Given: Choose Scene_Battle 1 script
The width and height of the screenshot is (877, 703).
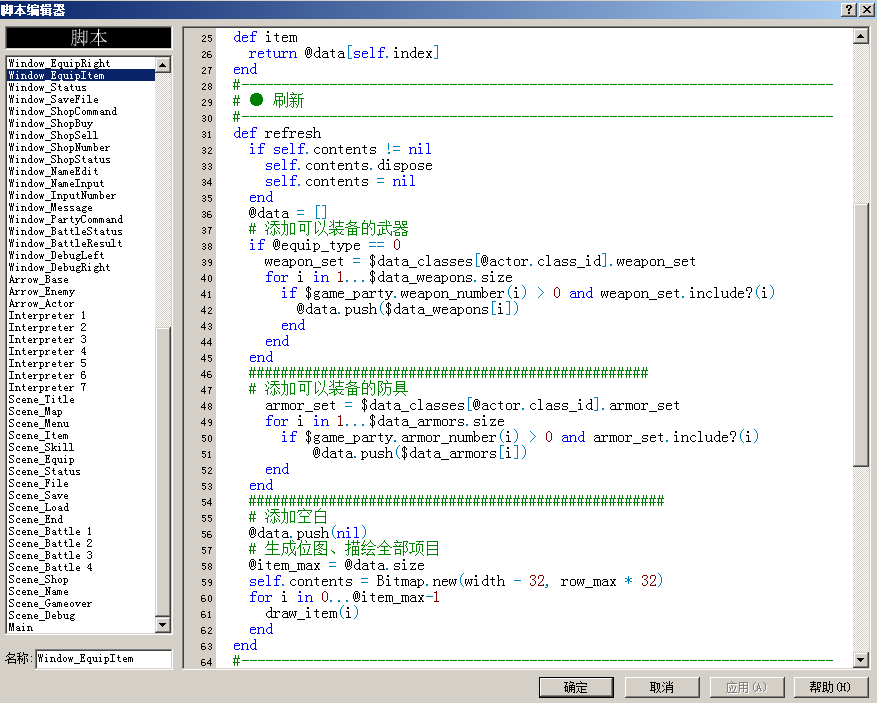Looking at the screenshot, I should coord(81,532).
